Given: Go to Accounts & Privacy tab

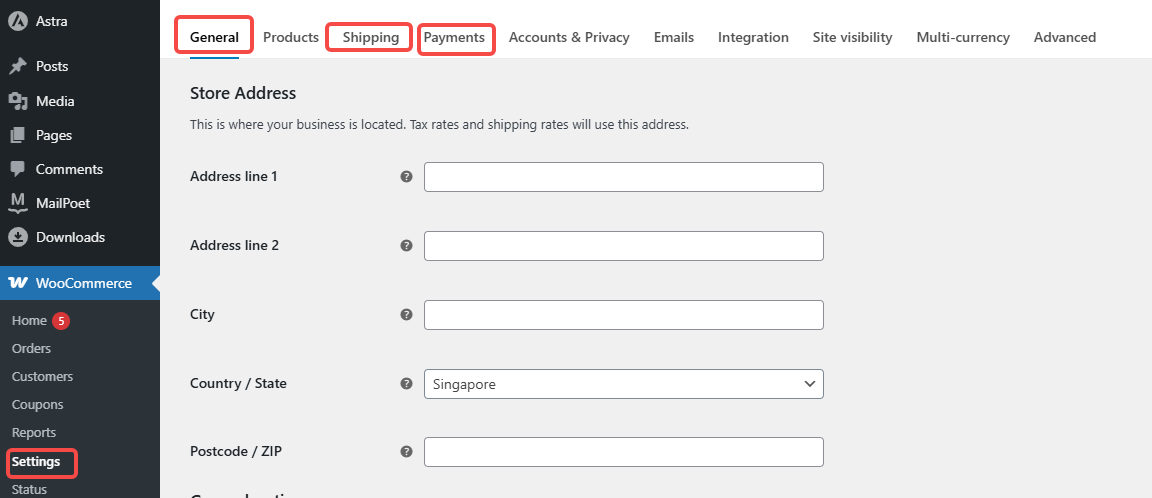Looking at the screenshot, I should click(569, 37).
